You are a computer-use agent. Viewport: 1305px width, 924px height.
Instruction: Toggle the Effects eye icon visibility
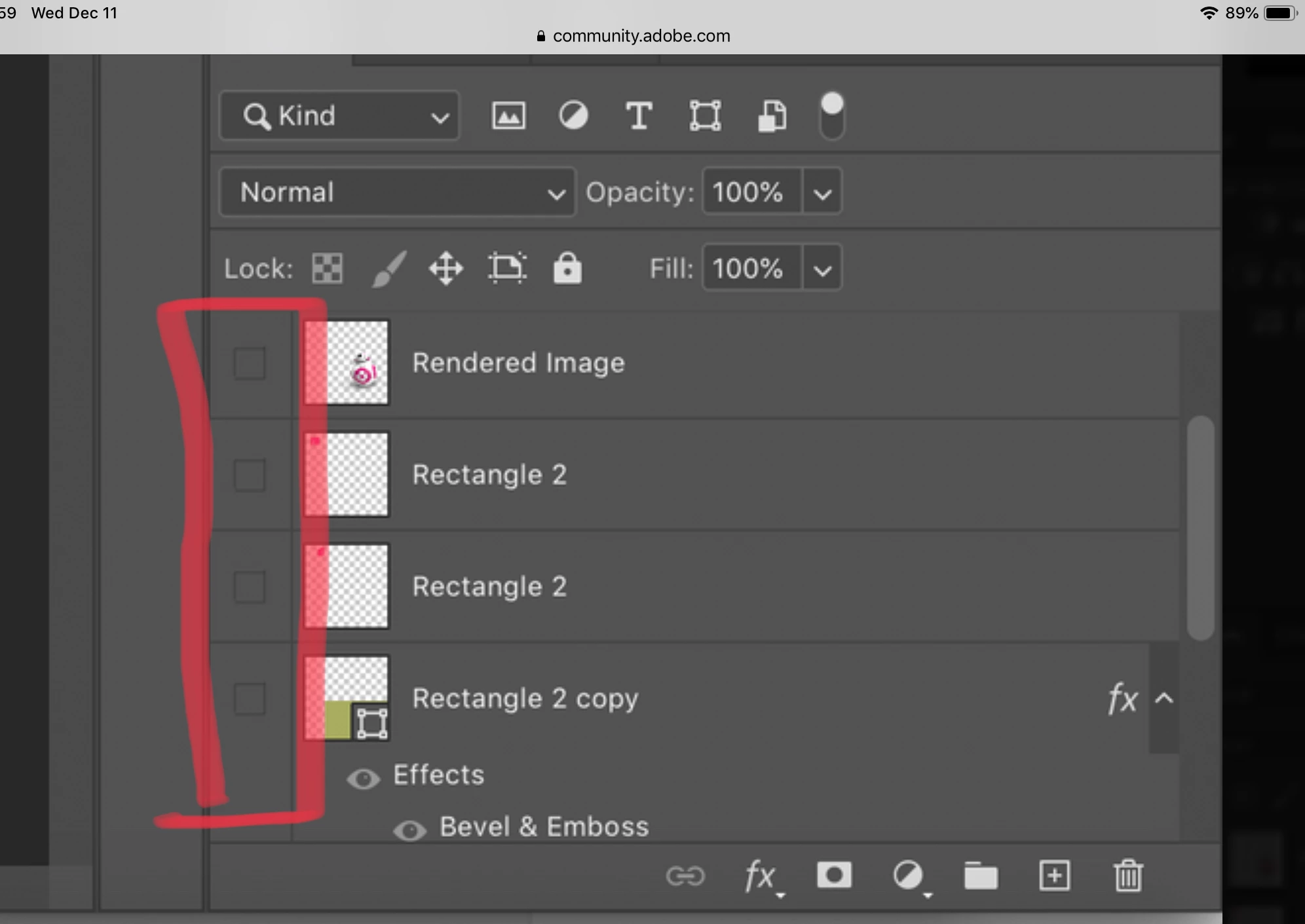pyautogui.click(x=364, y=779)
